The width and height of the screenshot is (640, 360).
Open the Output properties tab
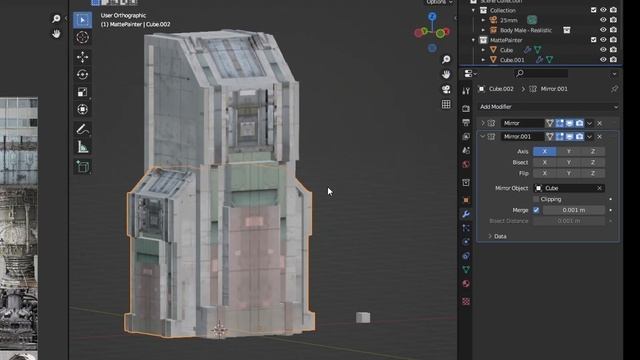(466, 122)
